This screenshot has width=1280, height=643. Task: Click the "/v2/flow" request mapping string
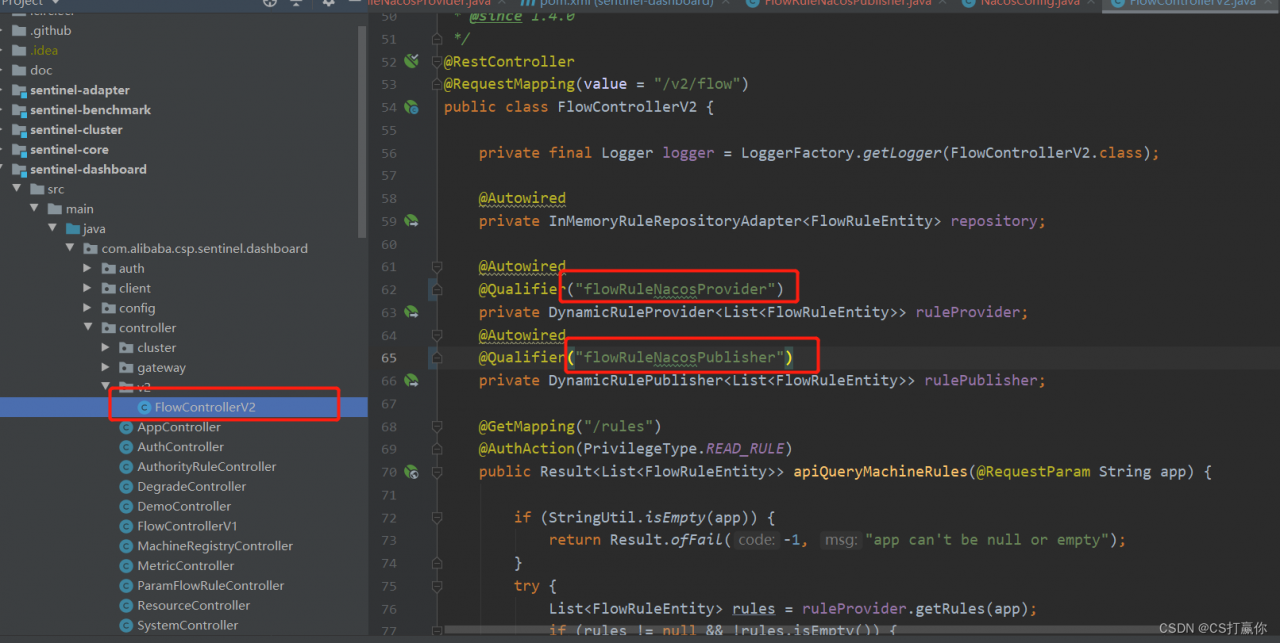pos(697,84)
